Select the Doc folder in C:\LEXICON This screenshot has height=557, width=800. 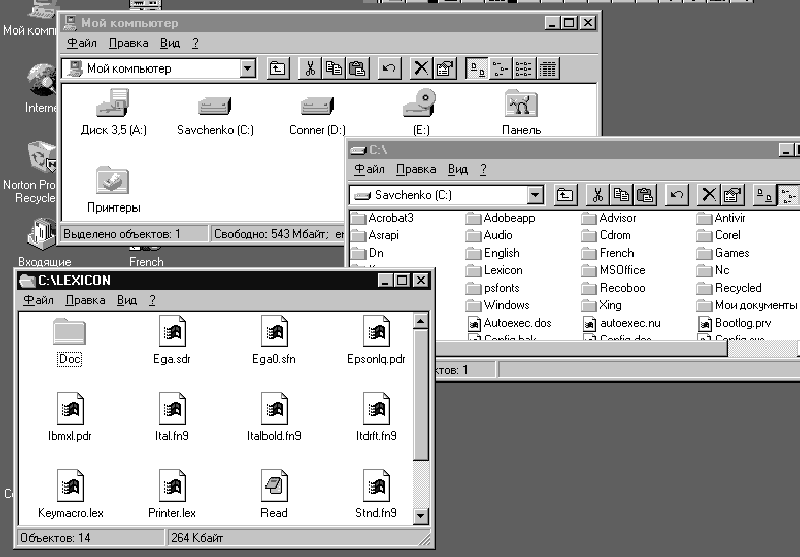tap(69, 341)
